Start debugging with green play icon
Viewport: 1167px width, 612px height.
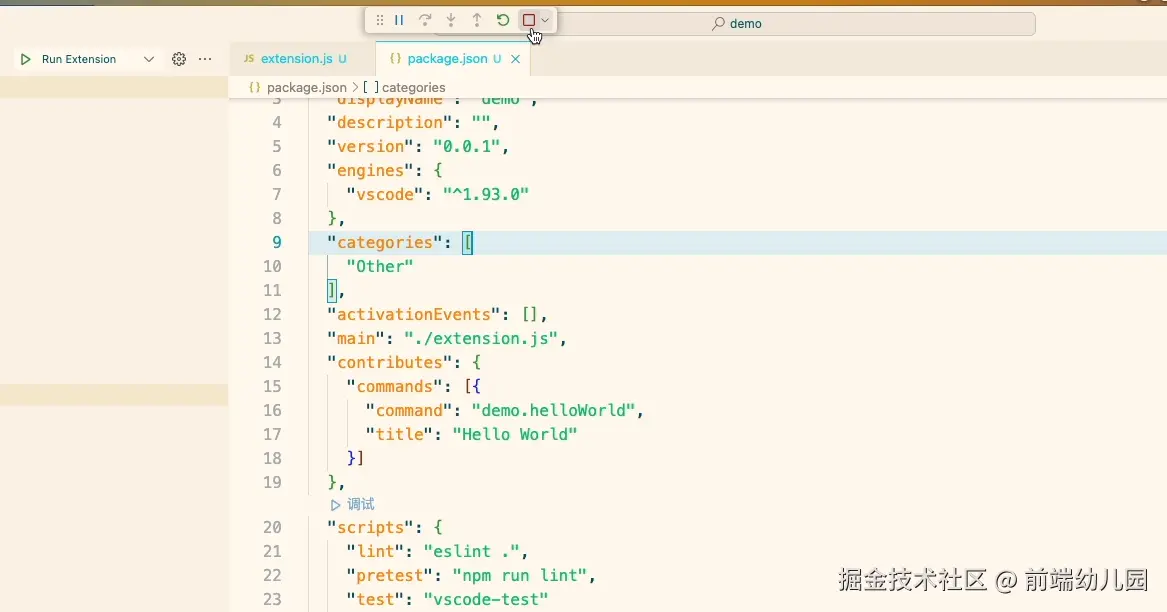[x=25, y=59]
